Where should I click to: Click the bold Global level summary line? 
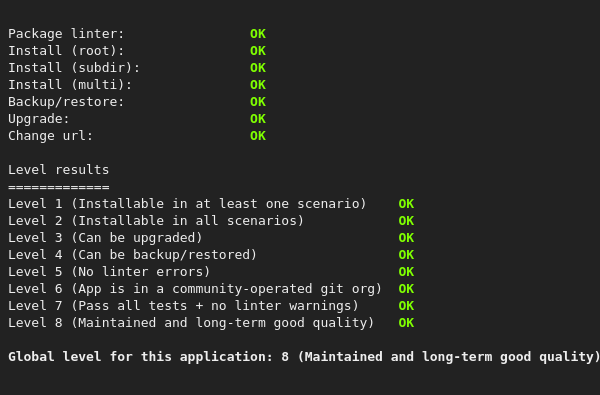click(x=304, y=357)
